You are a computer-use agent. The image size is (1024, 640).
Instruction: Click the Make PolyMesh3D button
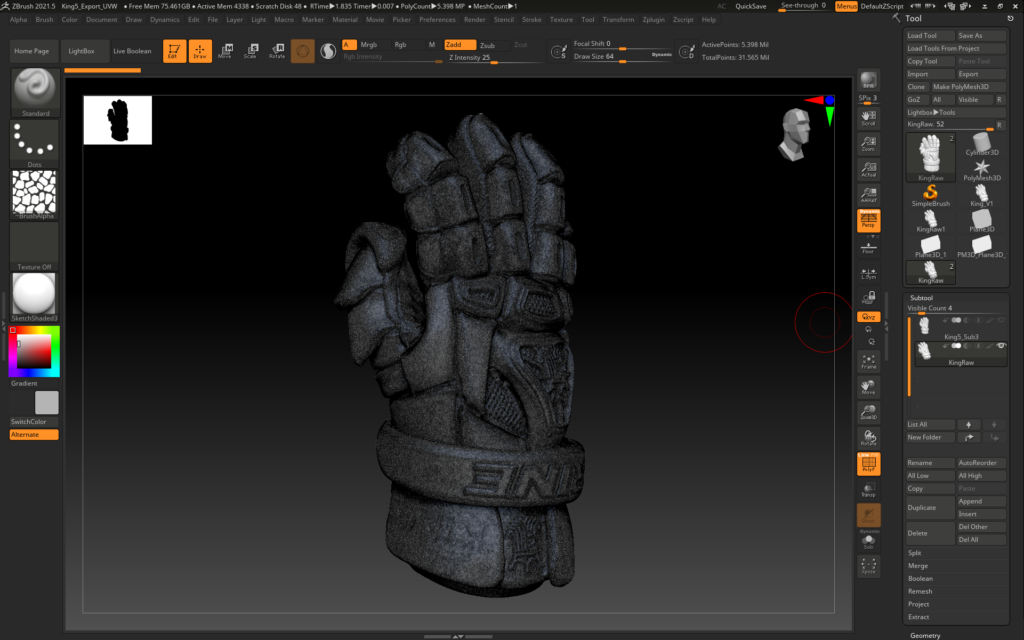pyautogui.click(x=968, y=86)
